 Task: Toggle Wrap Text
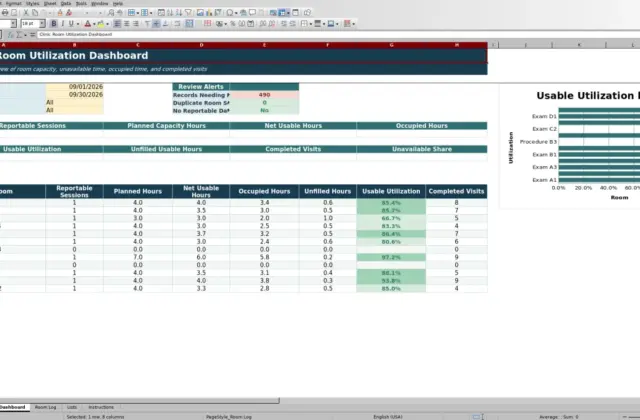177,24
